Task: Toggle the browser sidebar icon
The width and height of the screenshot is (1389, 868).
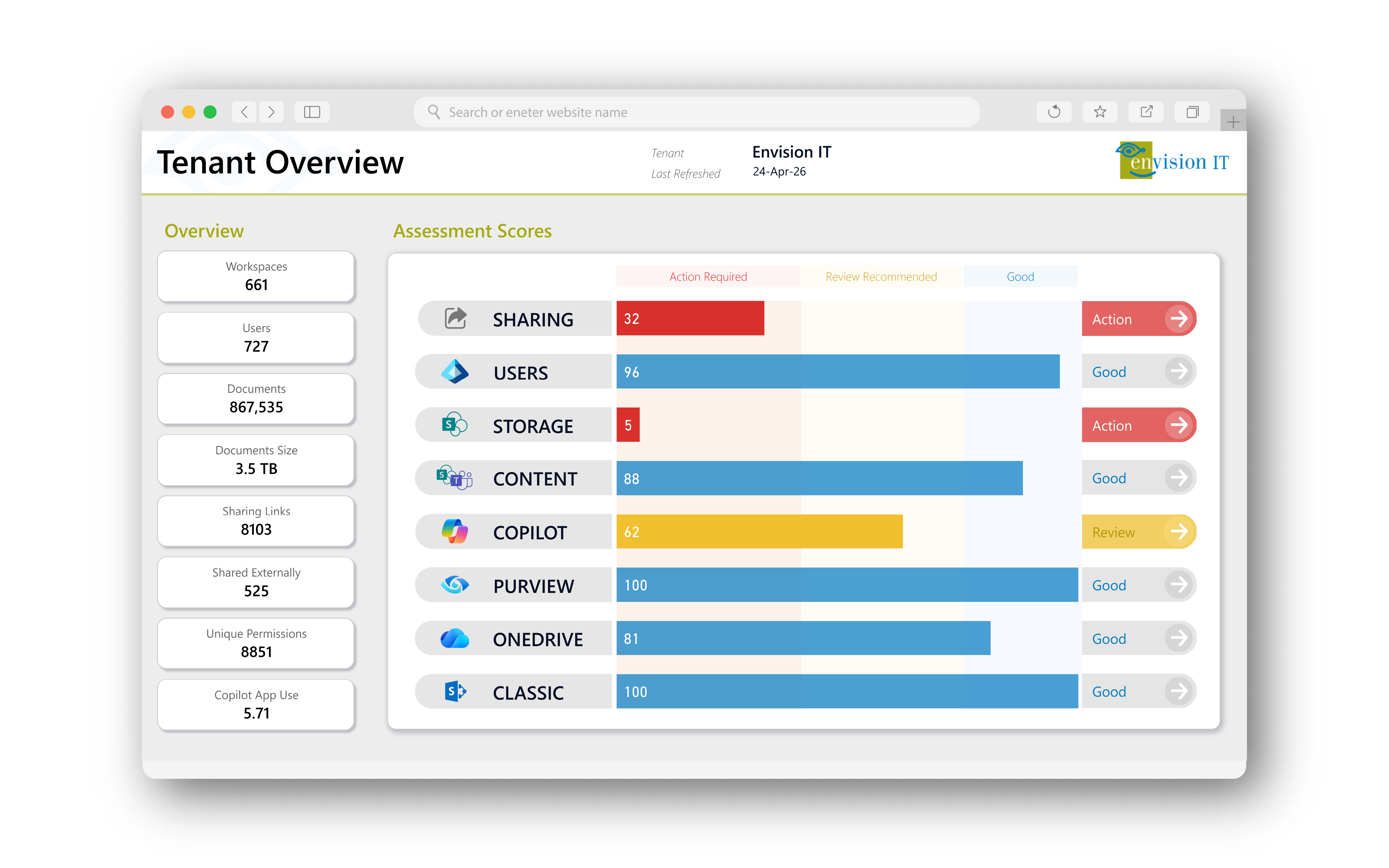Action: (312, 111)
